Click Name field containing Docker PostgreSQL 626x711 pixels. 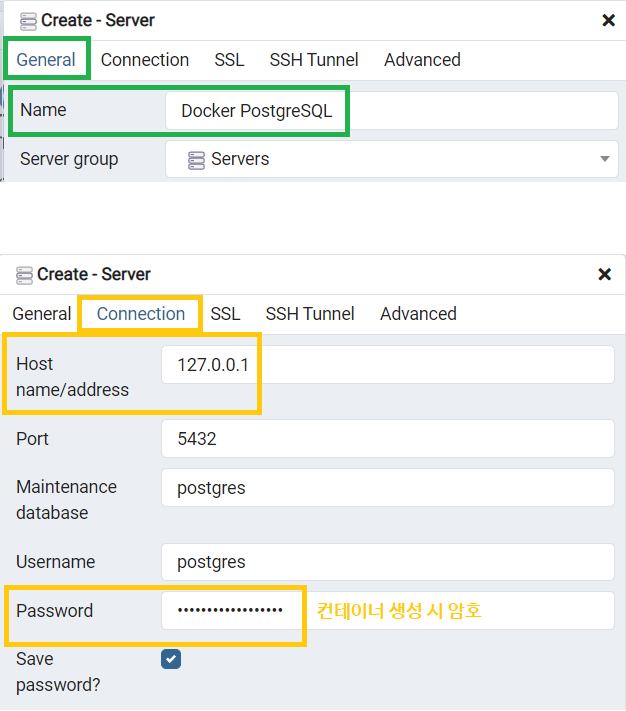(x=392, y=111)
